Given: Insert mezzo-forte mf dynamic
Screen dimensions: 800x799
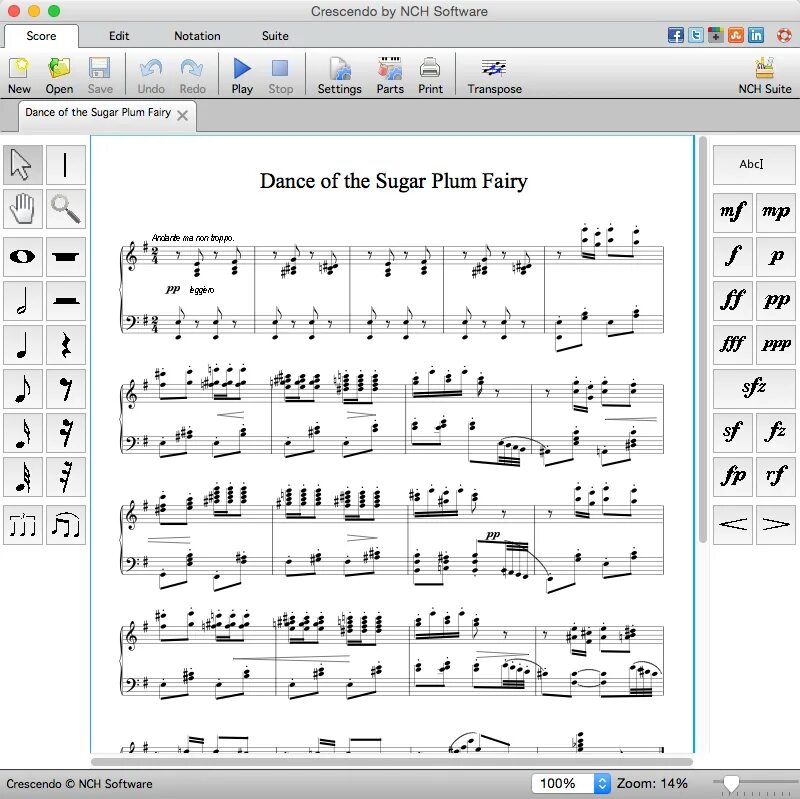Looking at the screenshot, I should [733, 213].
